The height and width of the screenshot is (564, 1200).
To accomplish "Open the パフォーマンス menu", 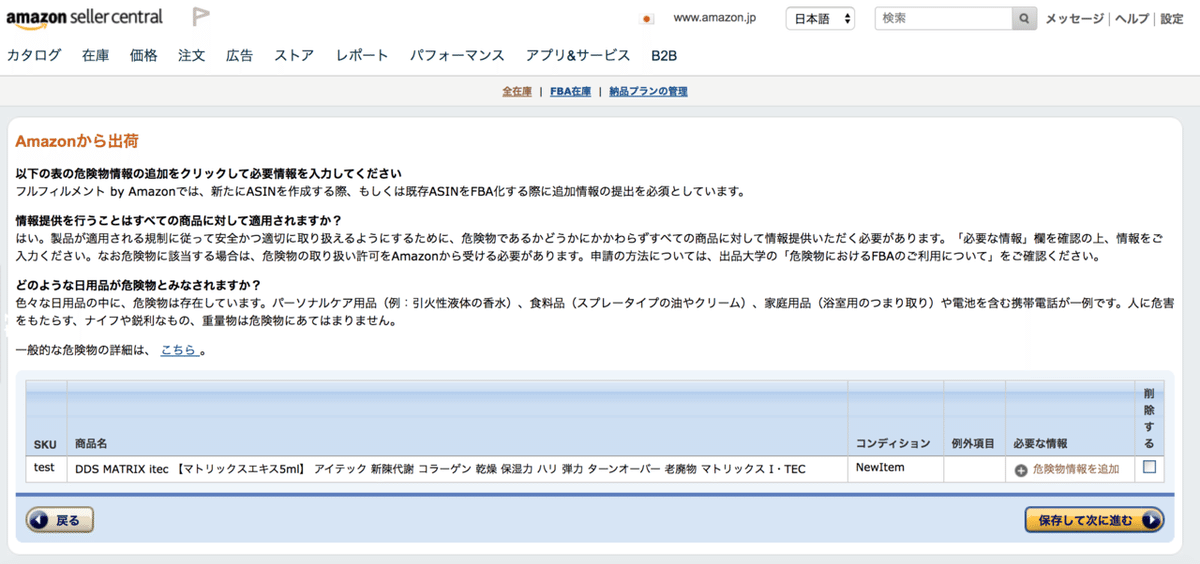I will tap(457, 56).
